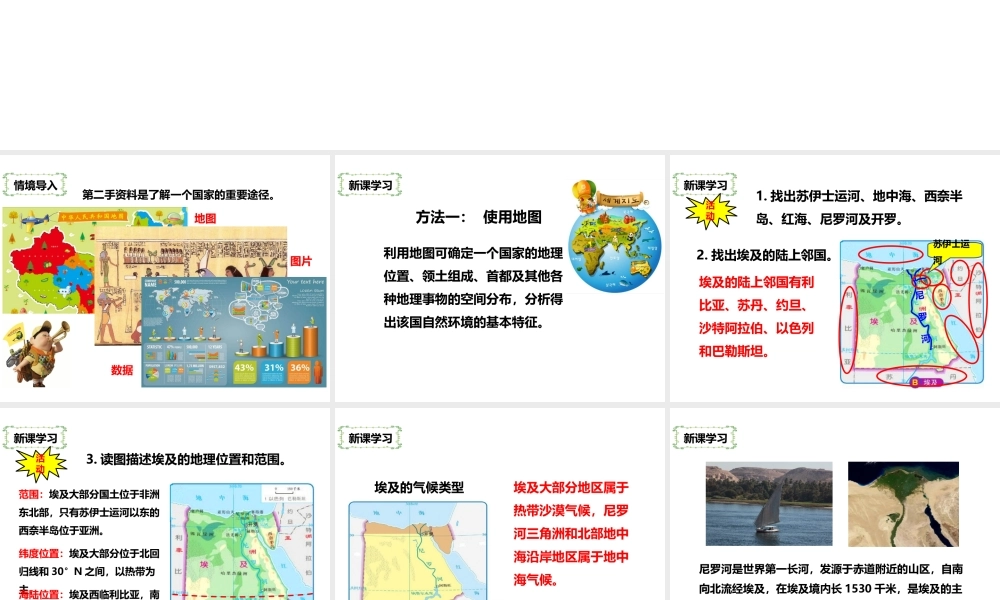Click the Egypt map with red ovals
This screenshot has height=600, width=1000.
(x=913, y=312)
